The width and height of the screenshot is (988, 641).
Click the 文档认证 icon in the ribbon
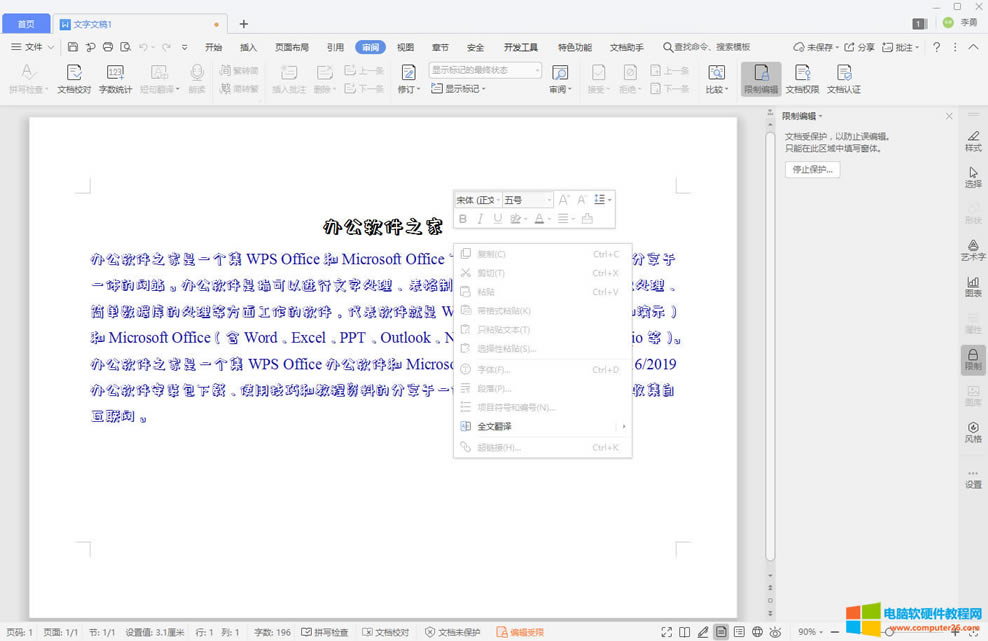(844, 78)
